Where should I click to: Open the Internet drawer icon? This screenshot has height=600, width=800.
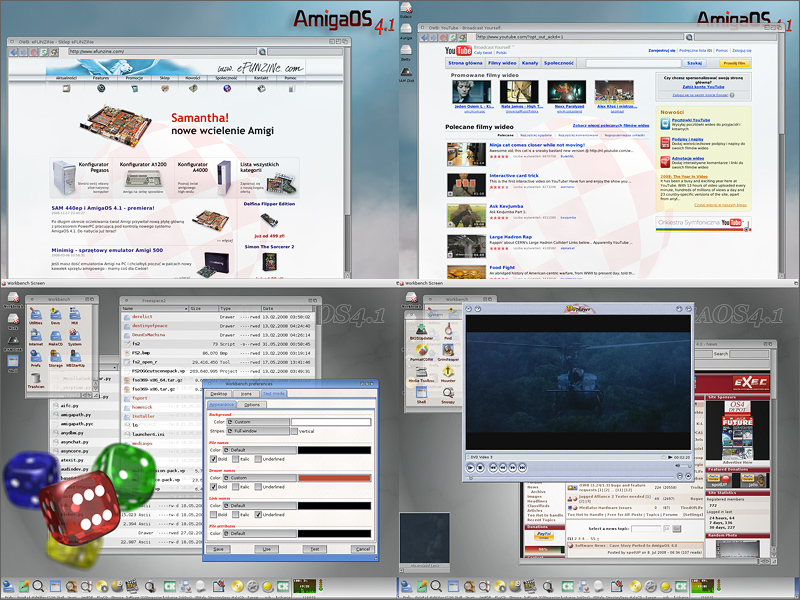click(36, 337)
